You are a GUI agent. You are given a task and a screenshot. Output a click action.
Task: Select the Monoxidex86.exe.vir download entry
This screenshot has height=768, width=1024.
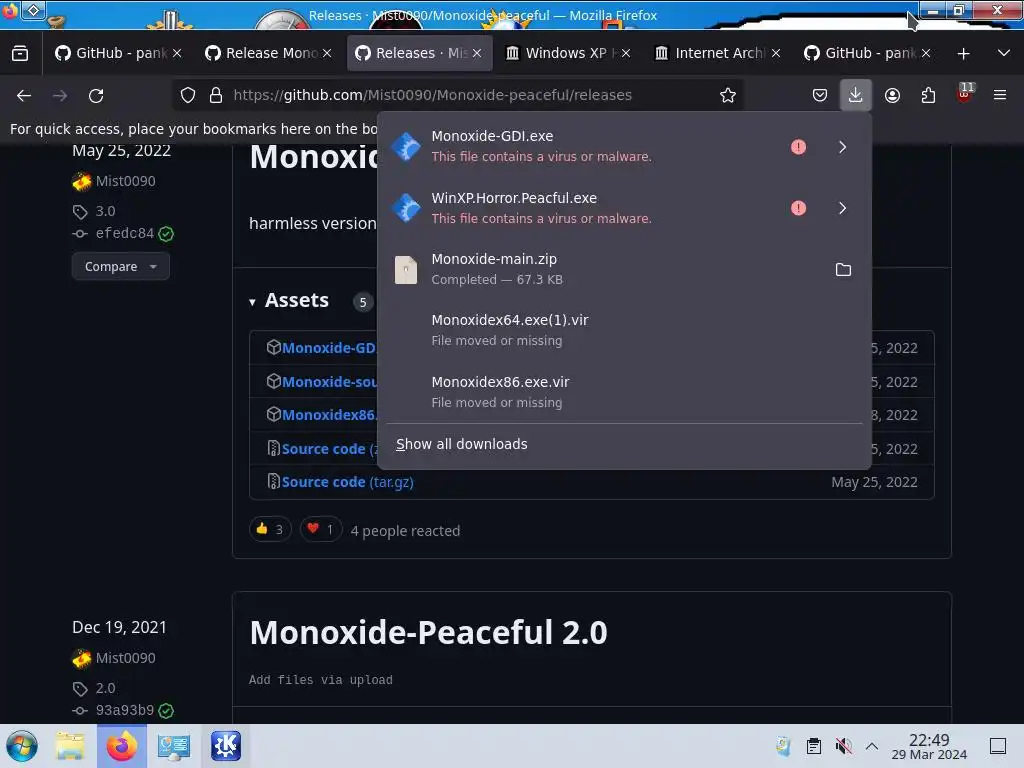(x=624, y=392)
